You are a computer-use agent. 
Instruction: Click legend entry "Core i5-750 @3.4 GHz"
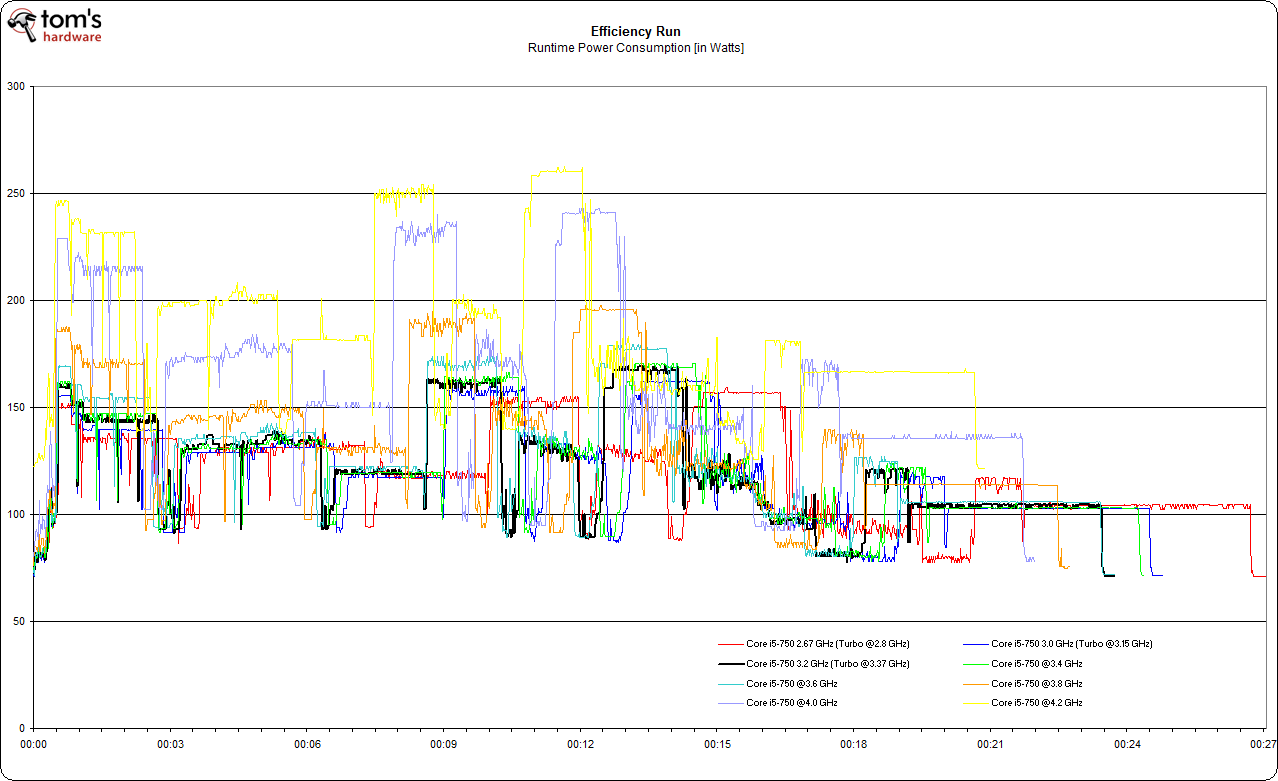(1037, 664)
